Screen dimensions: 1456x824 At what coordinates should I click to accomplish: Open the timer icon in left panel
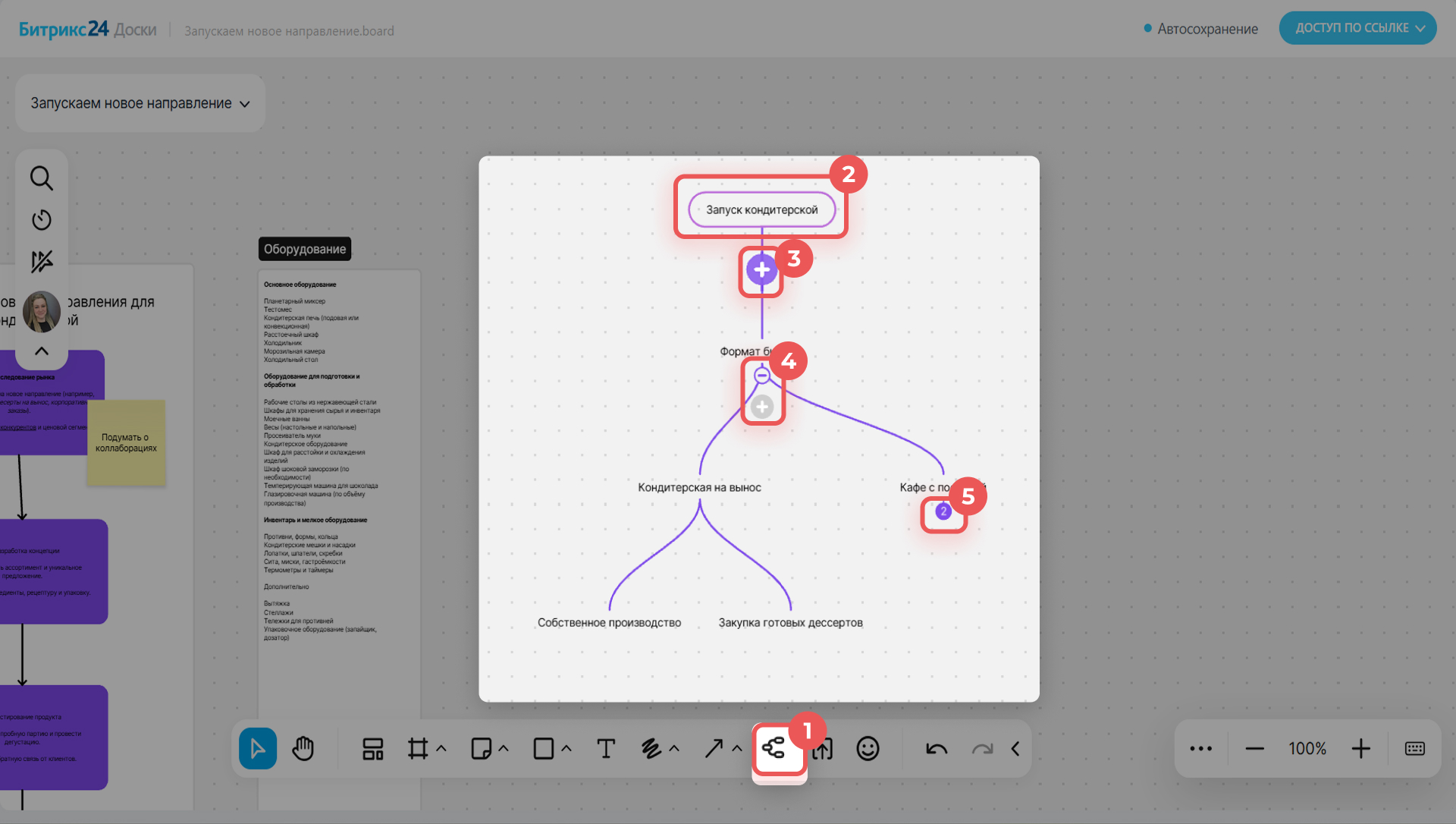42,220
